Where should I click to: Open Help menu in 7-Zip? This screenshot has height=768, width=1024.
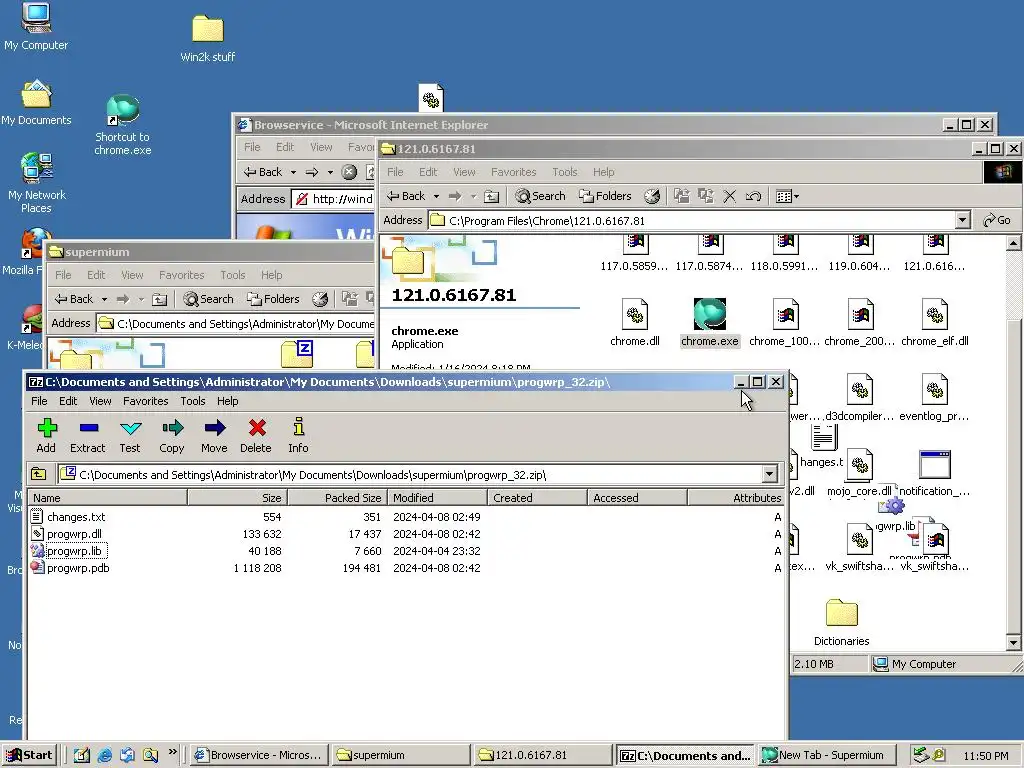click(227, 401)
